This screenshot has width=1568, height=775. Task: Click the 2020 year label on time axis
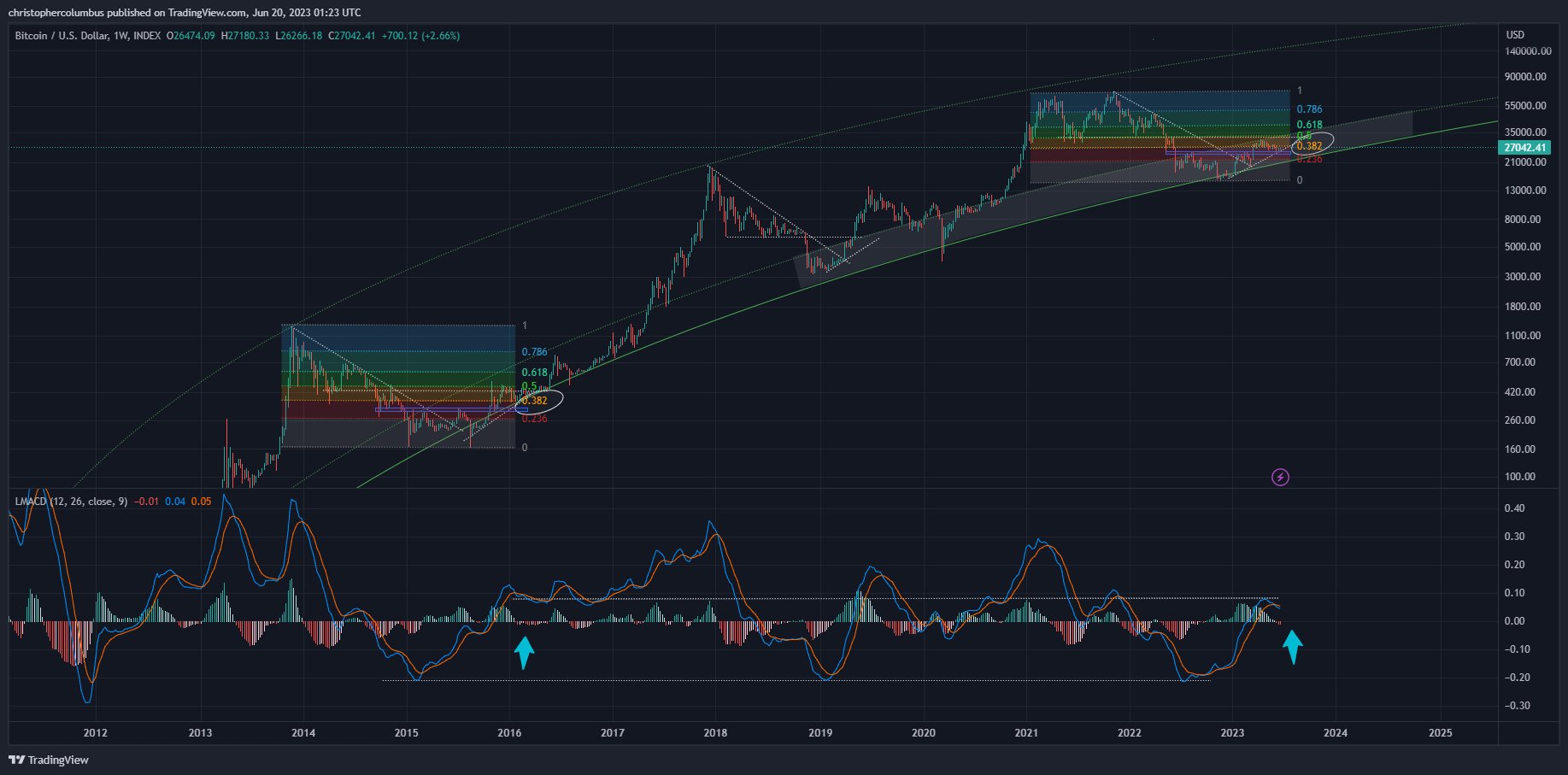[x=923, y=732]
